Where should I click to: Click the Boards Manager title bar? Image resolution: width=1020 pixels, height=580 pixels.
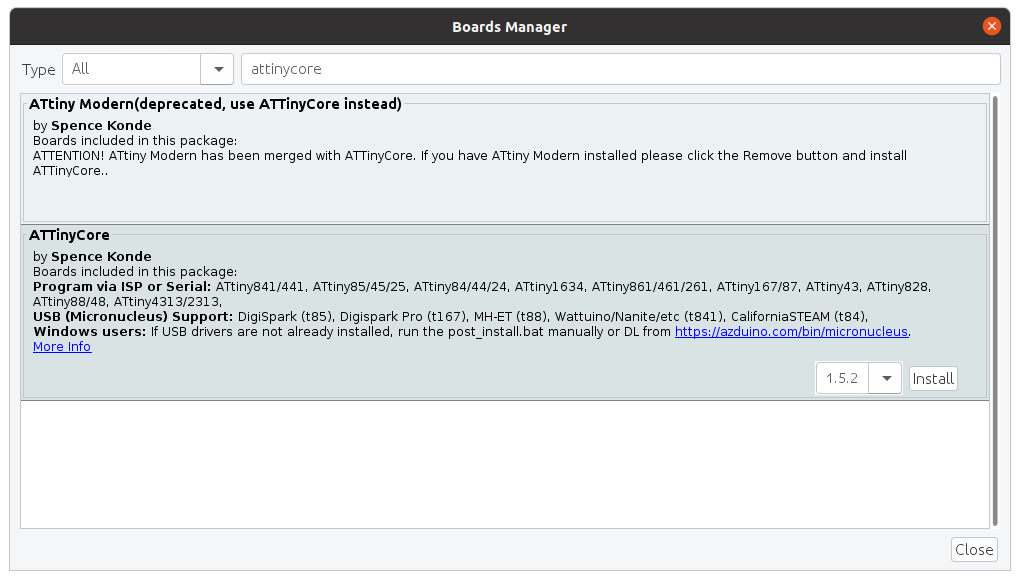pyautogui.click(x=509, y=27)
